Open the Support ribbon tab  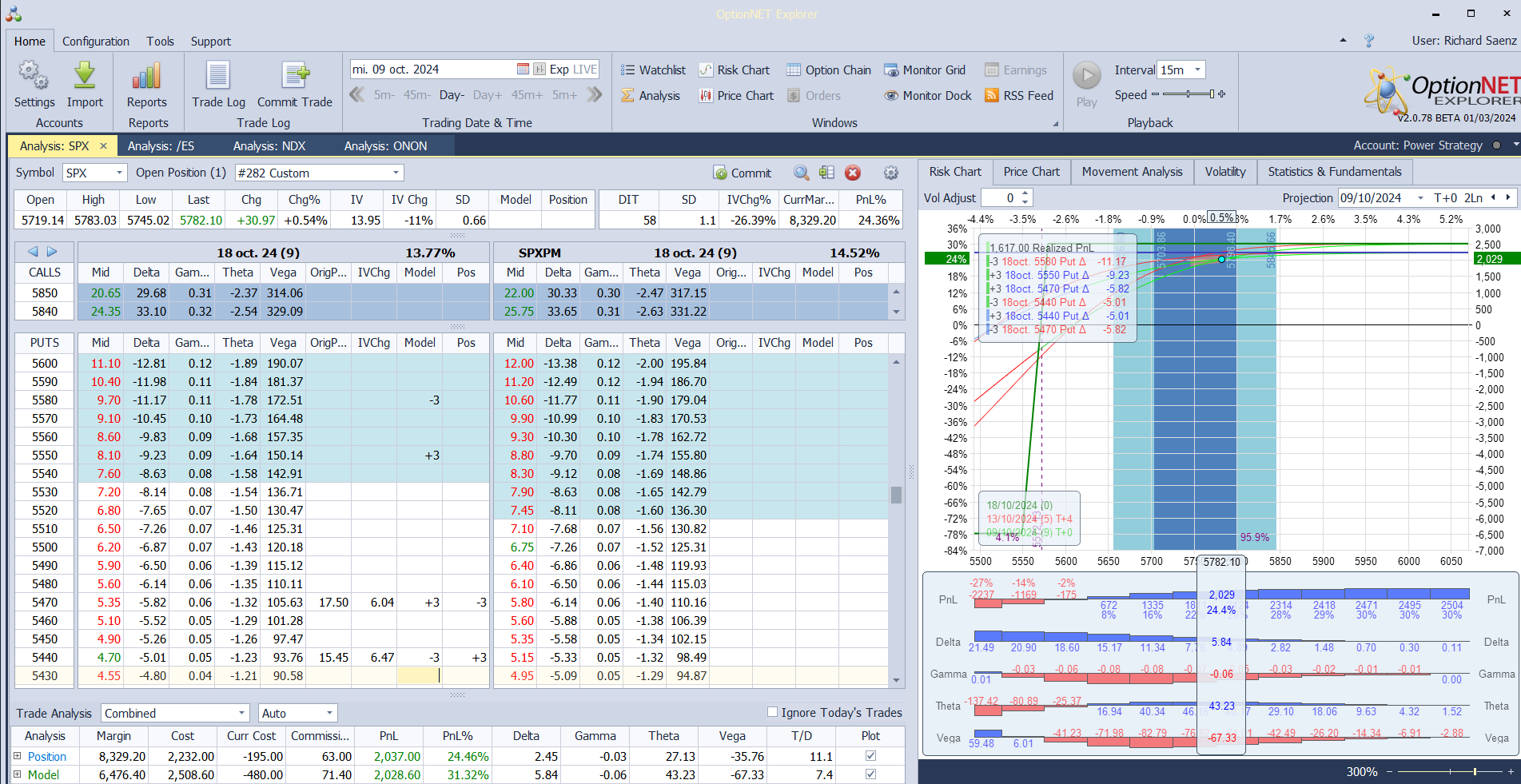[211, 41]
